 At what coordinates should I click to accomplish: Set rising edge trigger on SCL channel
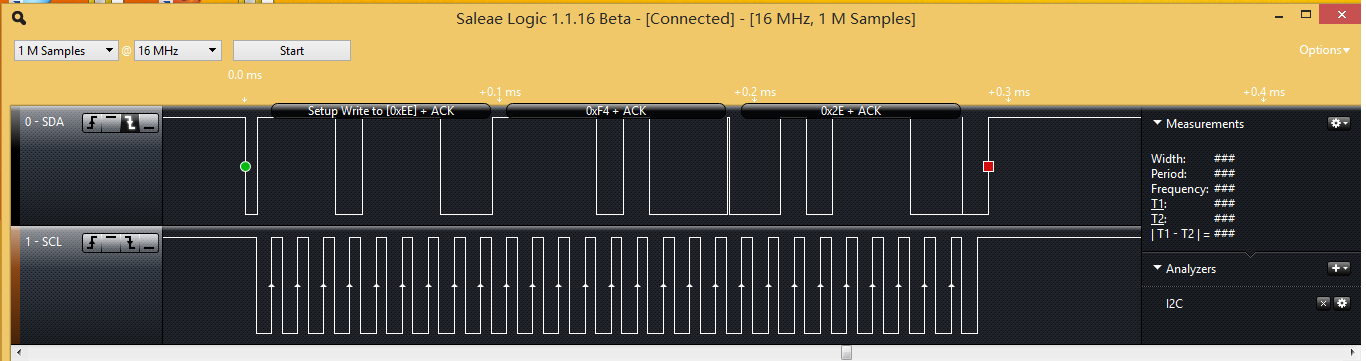coord(92,243)
